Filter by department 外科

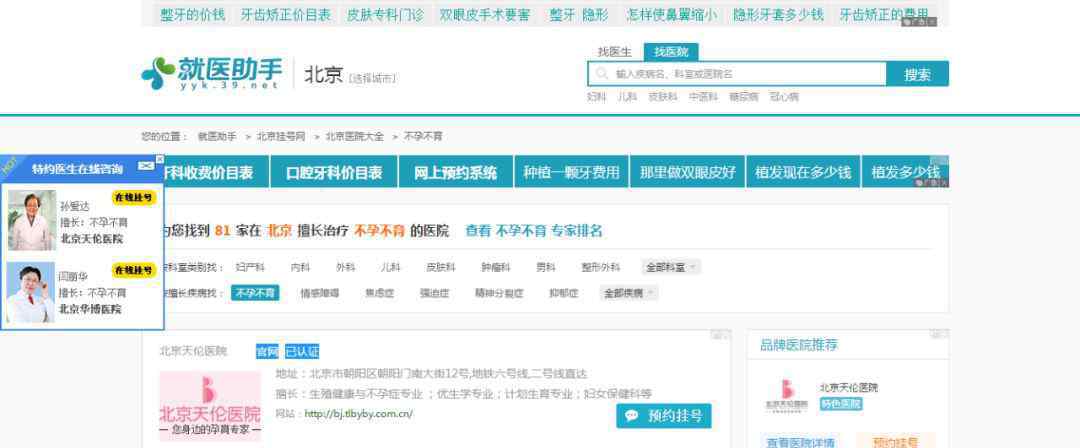(x=346, y=267)
